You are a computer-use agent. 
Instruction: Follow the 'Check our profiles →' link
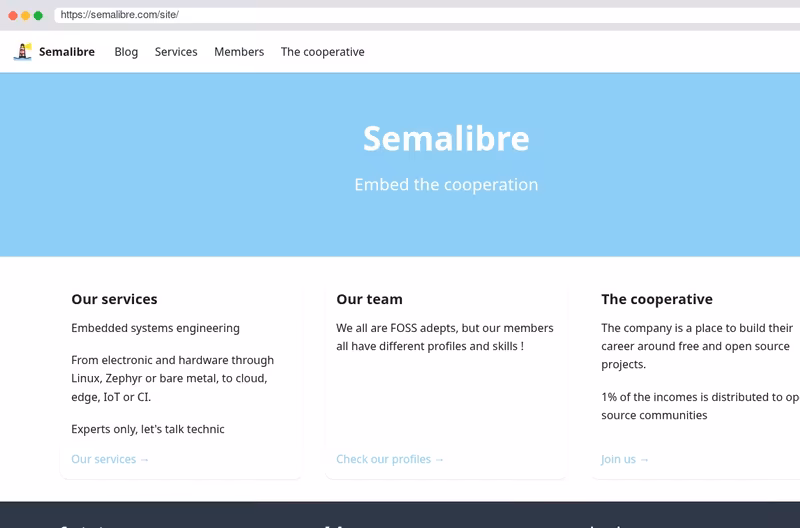pos(390,459)
